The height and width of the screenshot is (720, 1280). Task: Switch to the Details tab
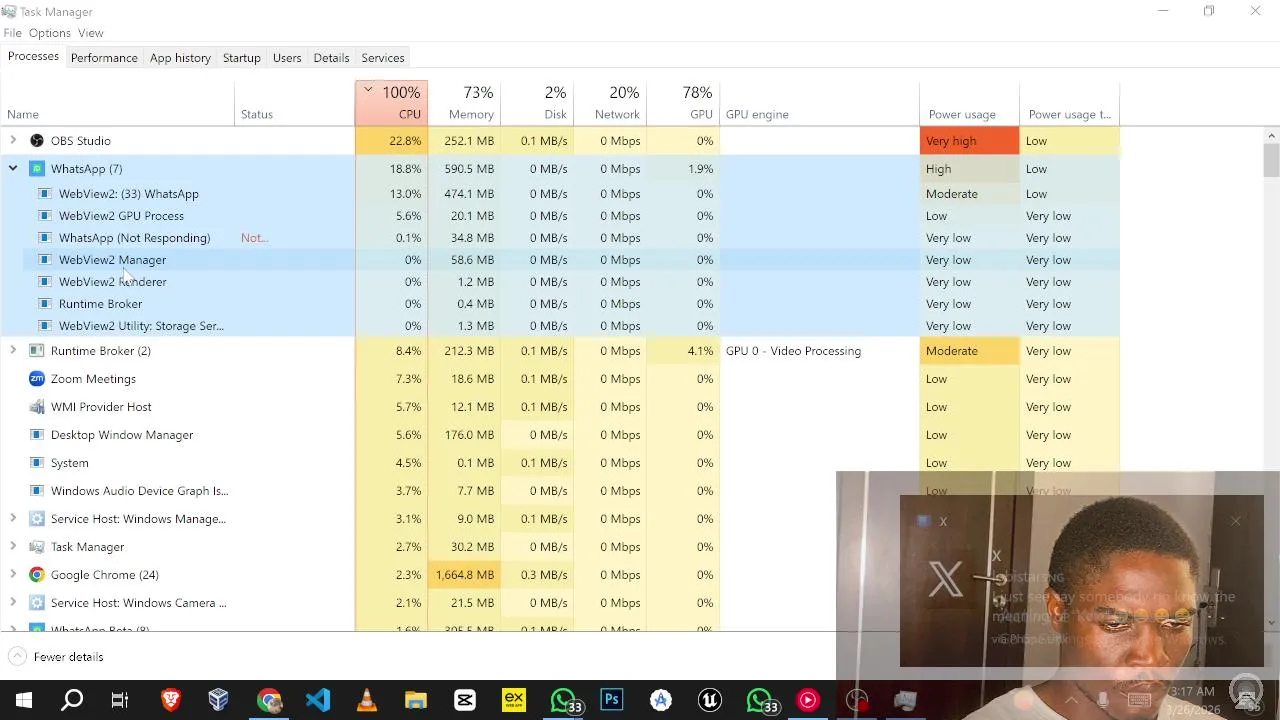tap(331, 58)
